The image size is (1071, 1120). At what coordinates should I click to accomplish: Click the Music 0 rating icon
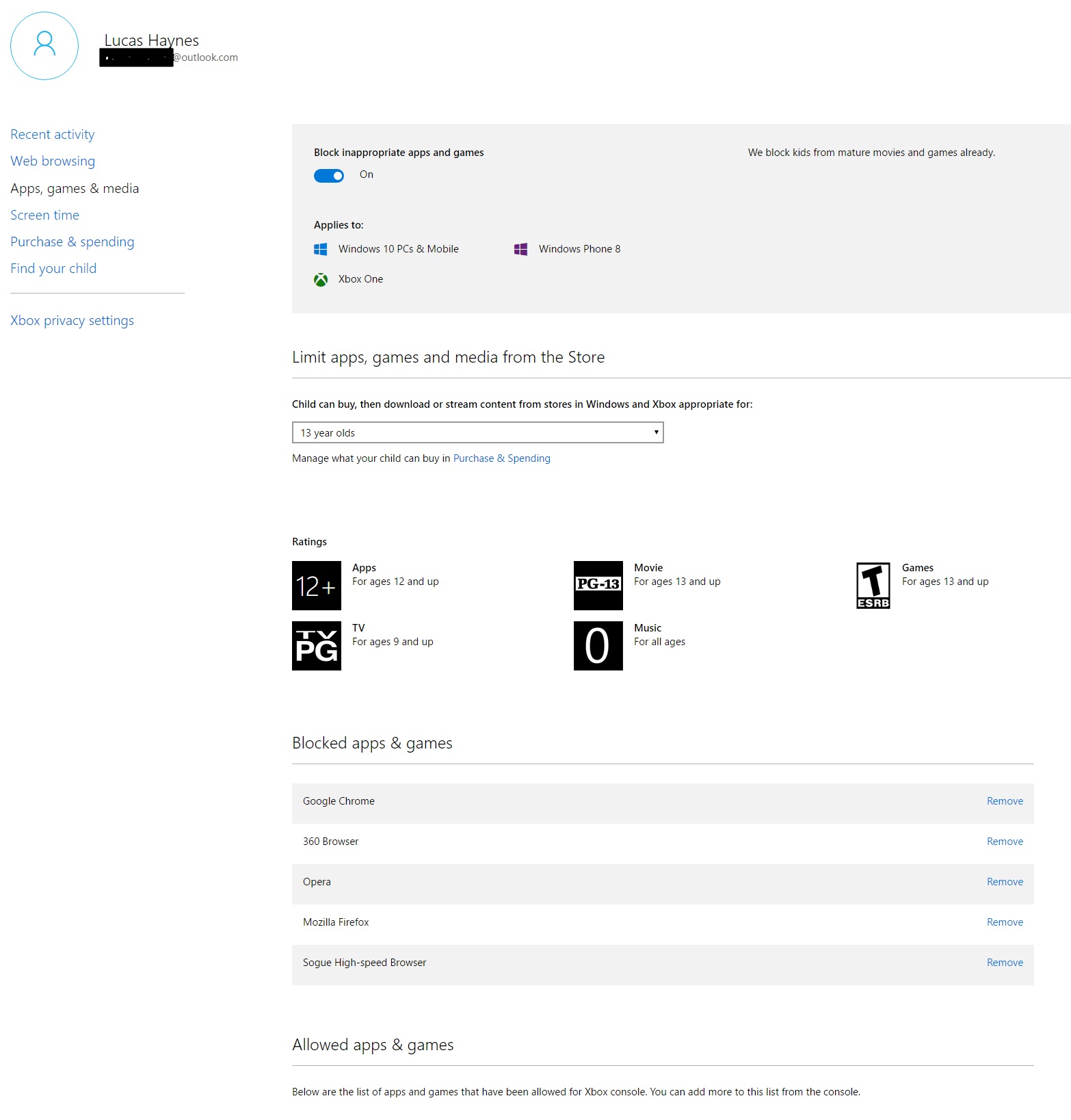[598, 646]
